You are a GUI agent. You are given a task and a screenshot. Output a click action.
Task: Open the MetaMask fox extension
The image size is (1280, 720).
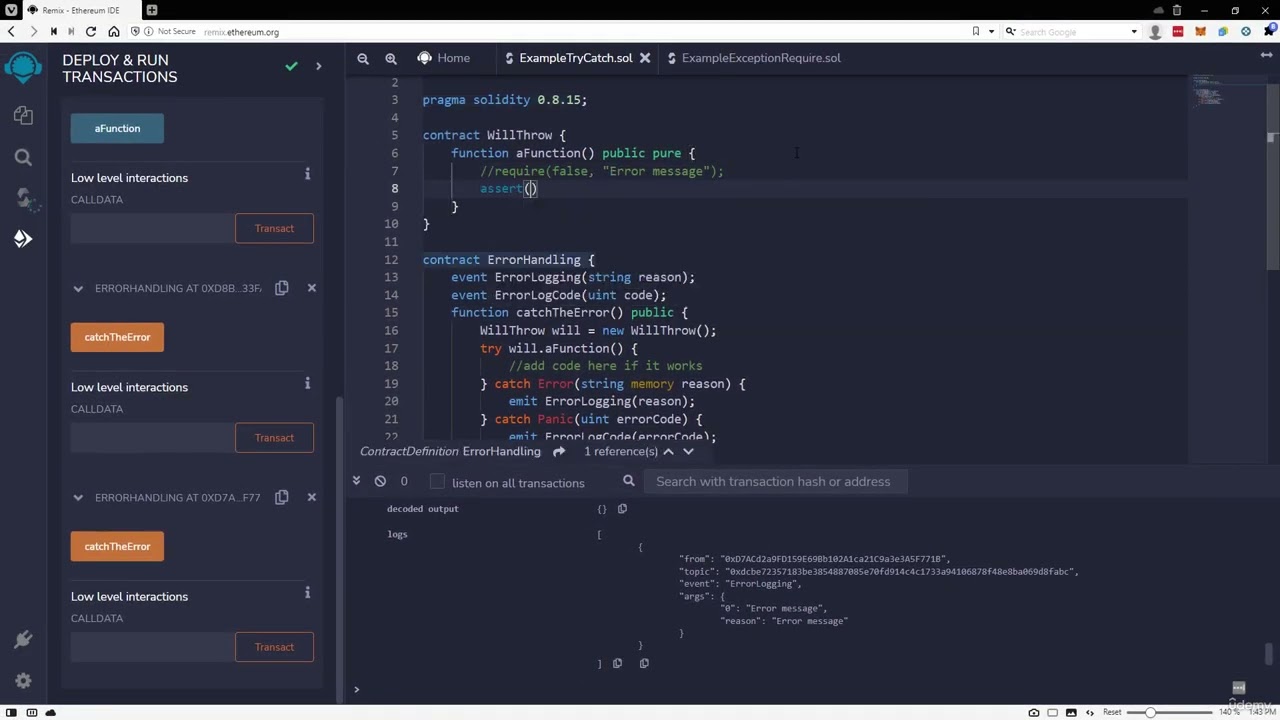click(x=1201, y=32)
